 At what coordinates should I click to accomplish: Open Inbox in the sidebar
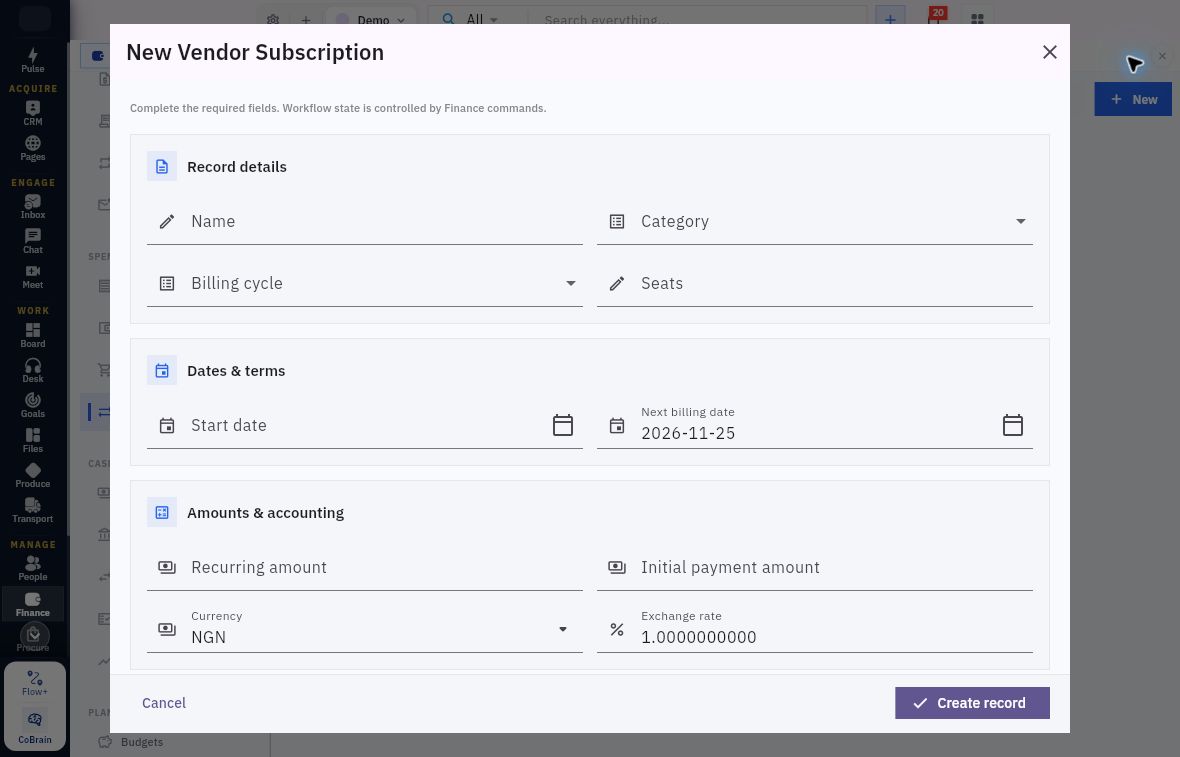point(32,206)
